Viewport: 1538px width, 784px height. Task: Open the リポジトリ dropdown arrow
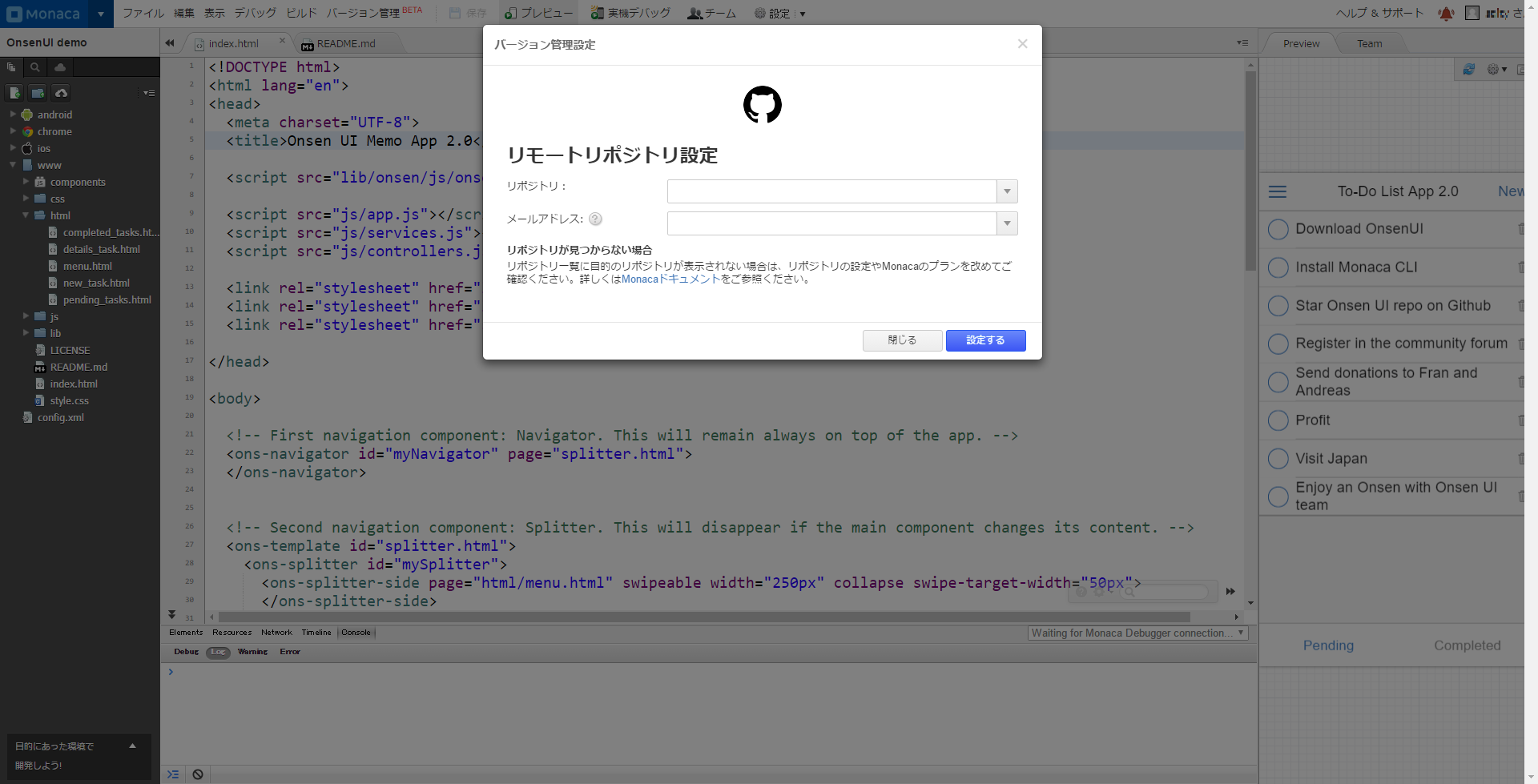(1007, 191)
